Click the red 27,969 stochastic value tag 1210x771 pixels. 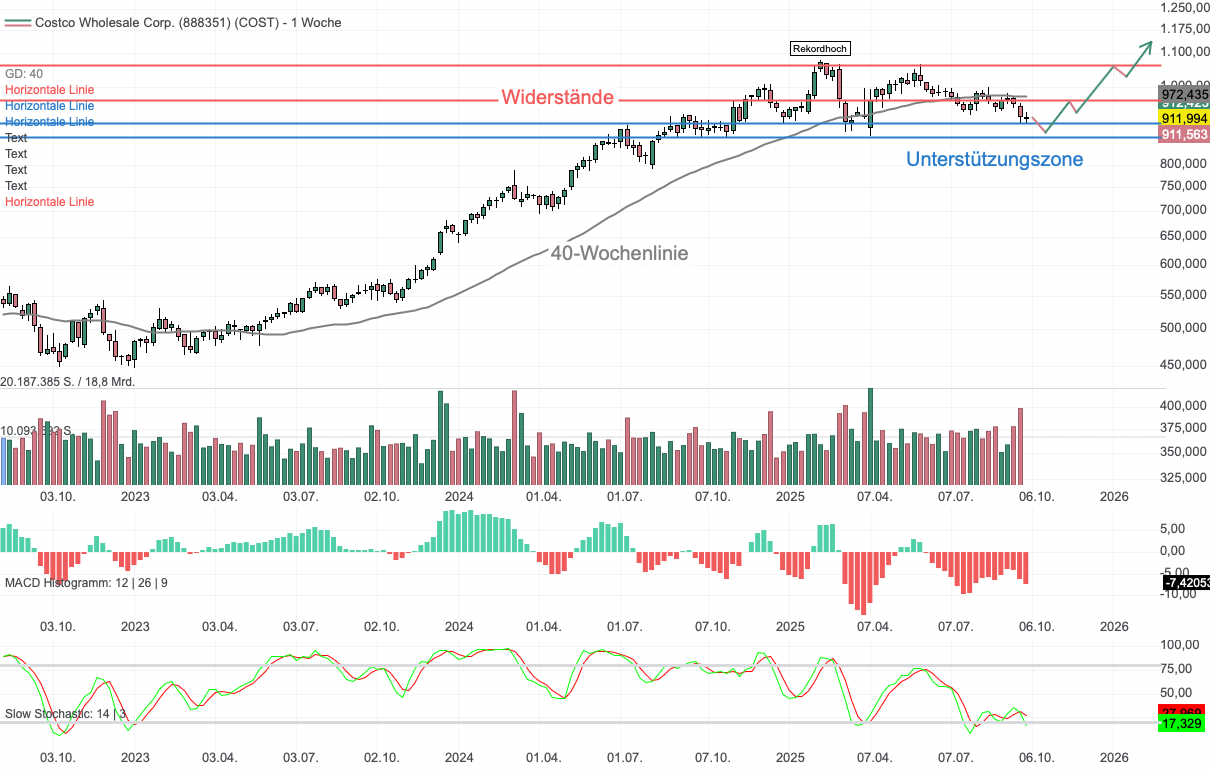pyautogui.click(x=1183, y=711)
